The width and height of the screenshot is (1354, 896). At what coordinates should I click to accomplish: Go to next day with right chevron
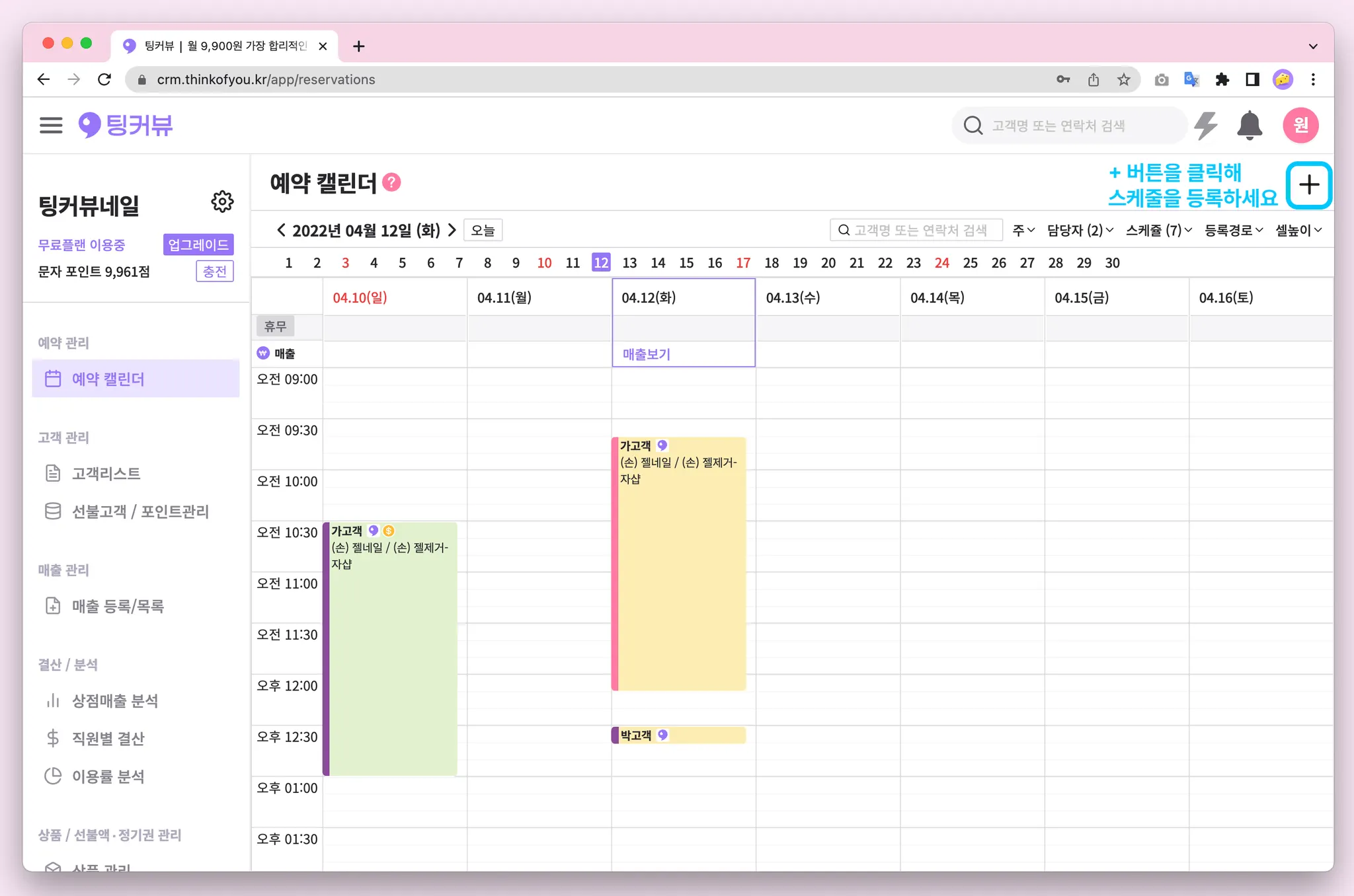[x=452, y=230]
